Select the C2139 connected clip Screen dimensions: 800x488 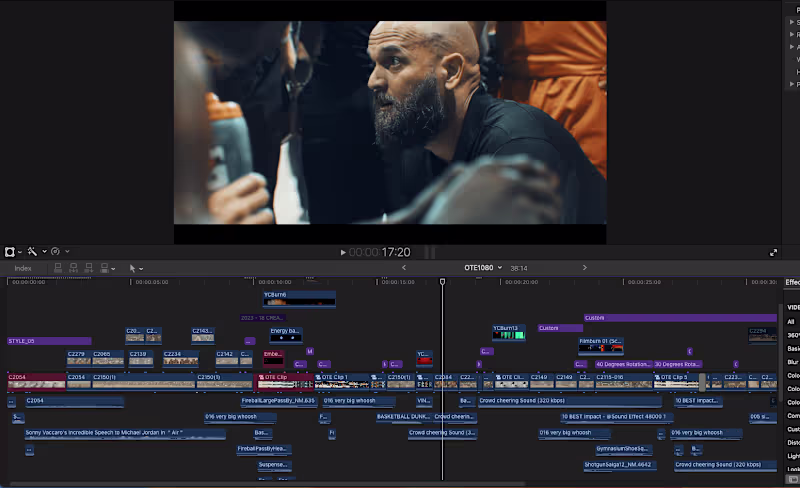pos(140,358)
